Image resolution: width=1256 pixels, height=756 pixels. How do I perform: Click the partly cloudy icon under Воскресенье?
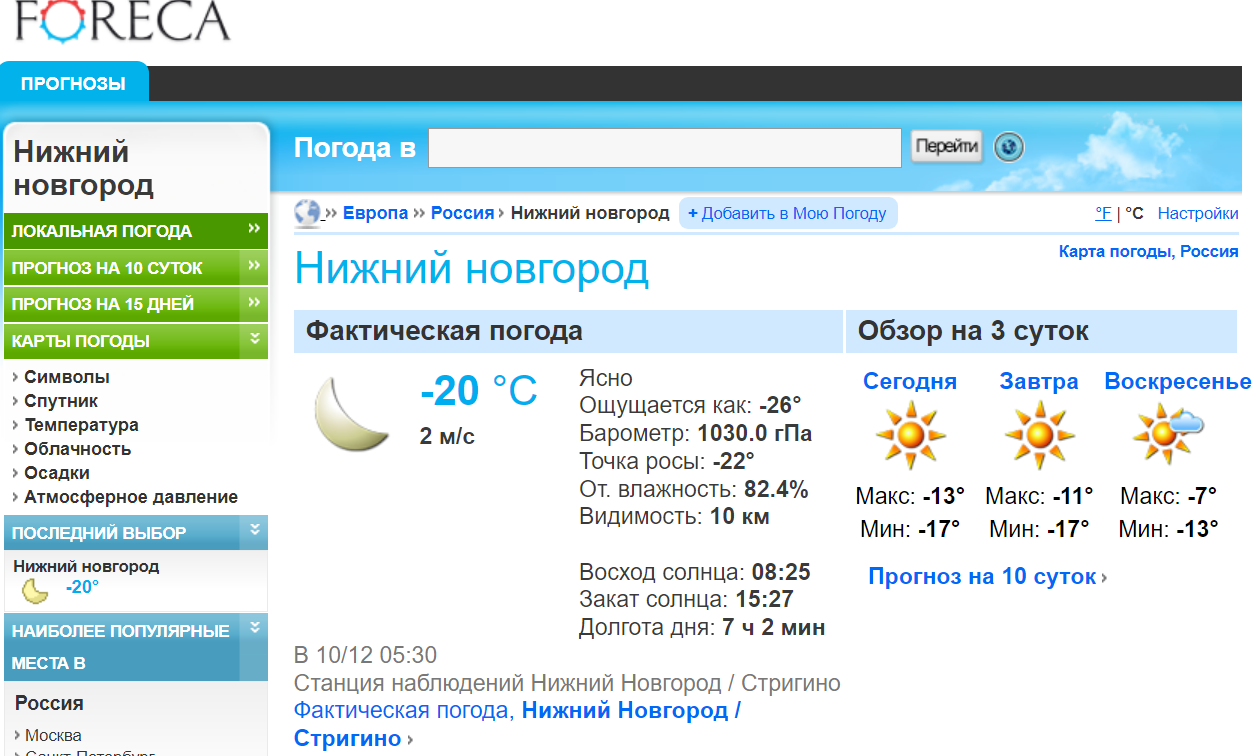1167,433
